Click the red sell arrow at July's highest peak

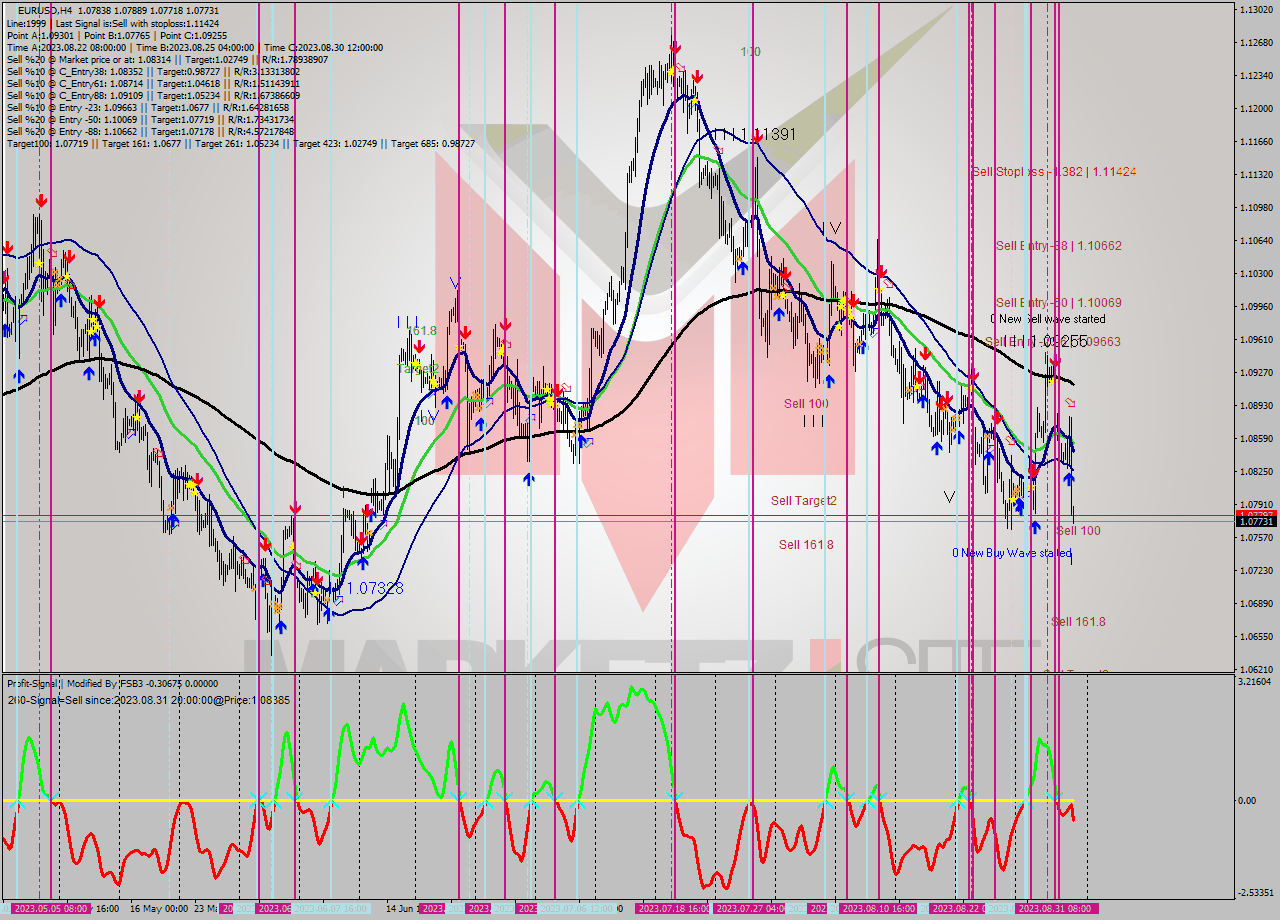[675, 47]
